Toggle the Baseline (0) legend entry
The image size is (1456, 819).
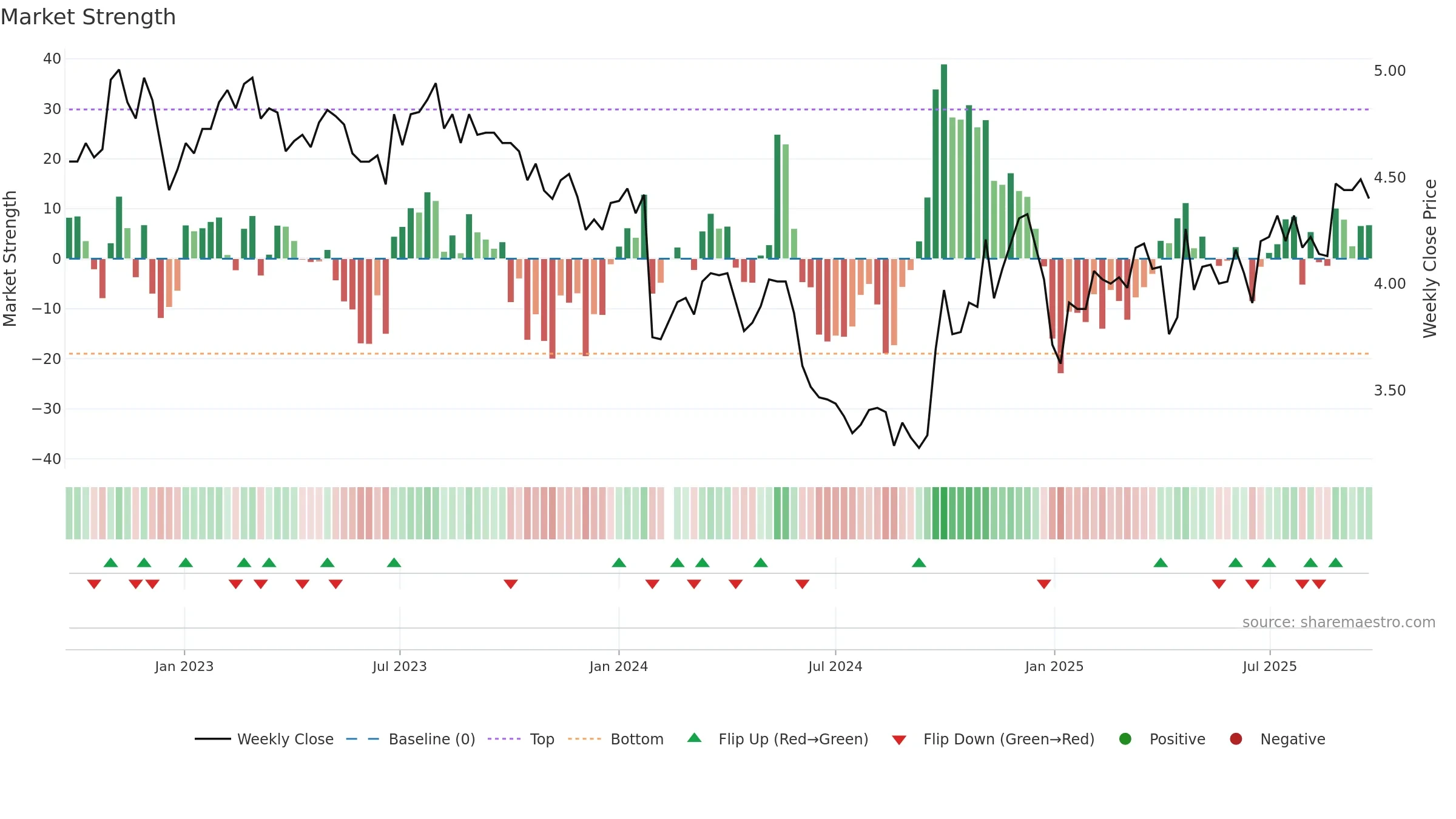(x=411, y=739)
